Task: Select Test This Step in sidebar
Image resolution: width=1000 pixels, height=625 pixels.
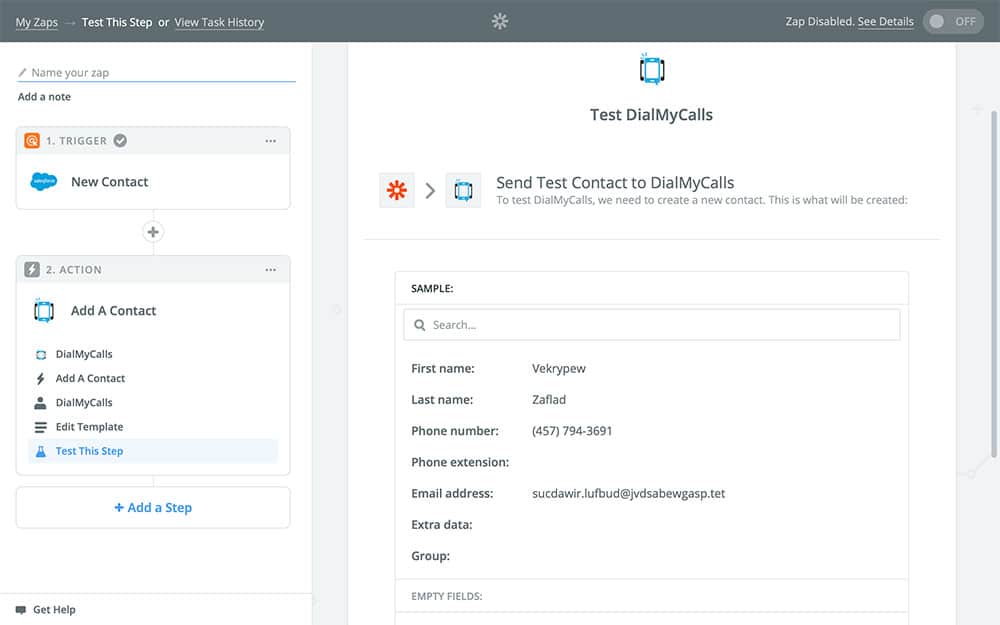Action: tap(89, 451)
